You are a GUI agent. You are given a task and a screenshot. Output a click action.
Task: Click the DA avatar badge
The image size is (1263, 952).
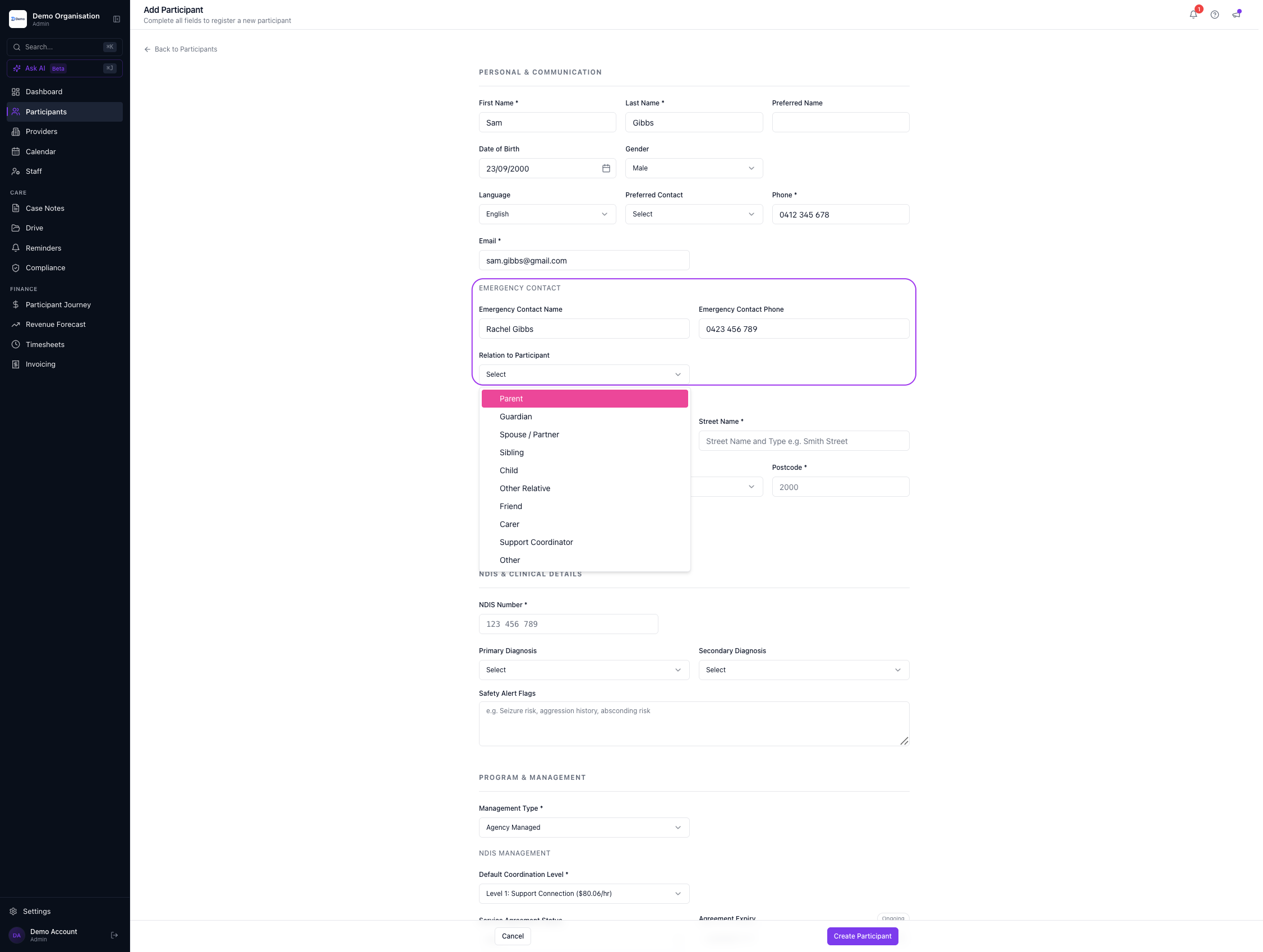17,935
